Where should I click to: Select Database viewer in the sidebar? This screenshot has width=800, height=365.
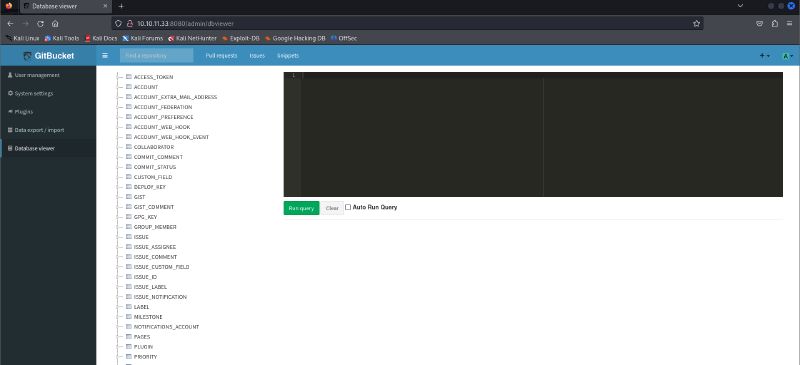48,149
